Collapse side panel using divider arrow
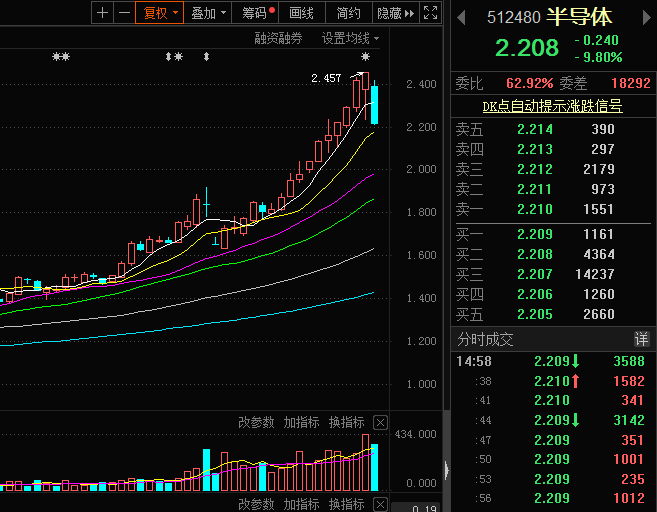657x512 pixels. tap(447, 470)
